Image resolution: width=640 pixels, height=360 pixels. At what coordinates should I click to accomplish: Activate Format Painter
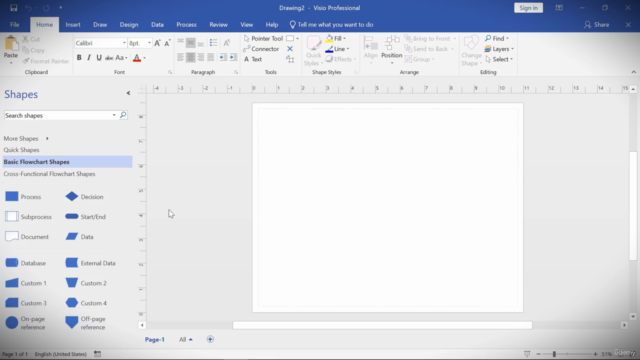coord(46,61)
